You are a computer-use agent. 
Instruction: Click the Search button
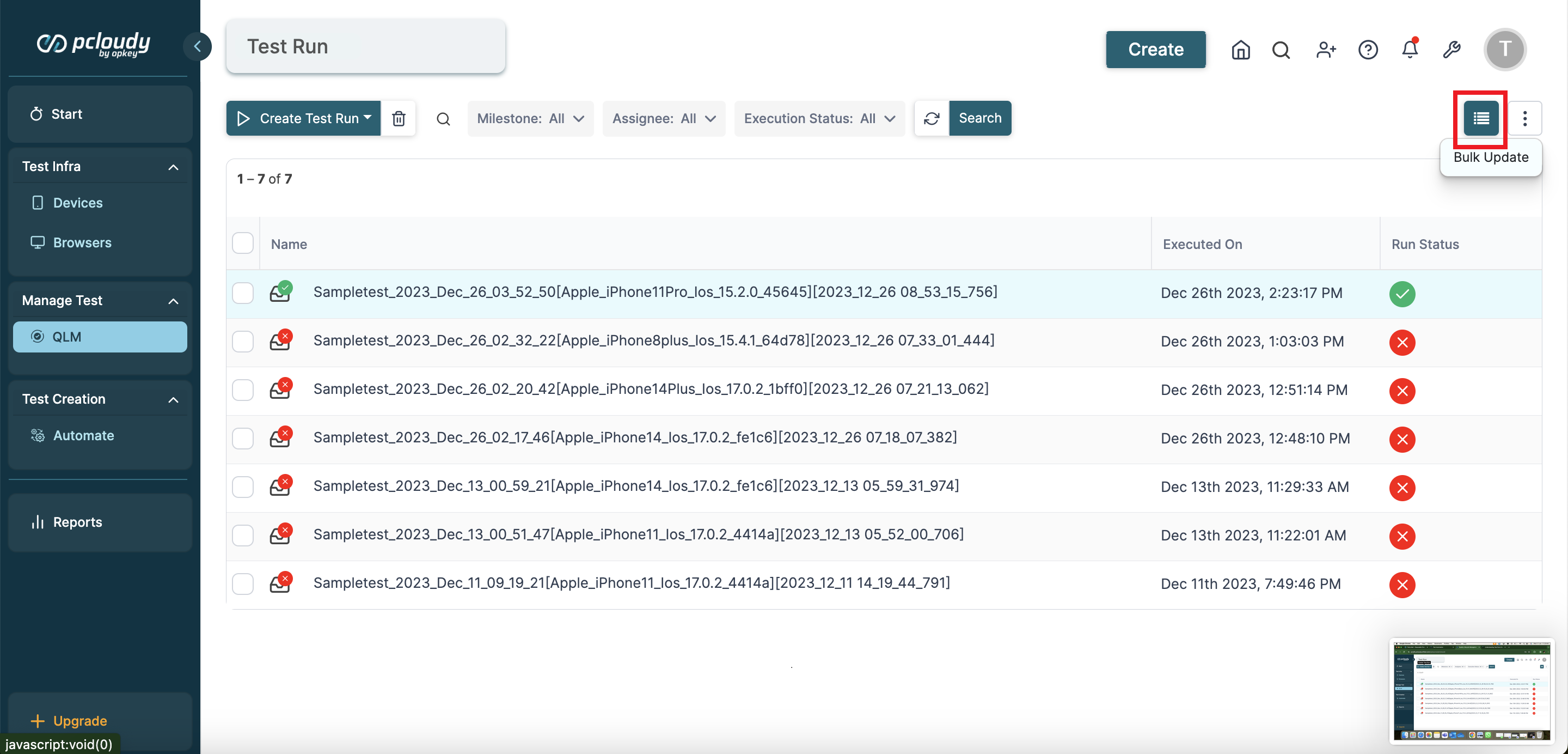pyautogui.click(x=980, y=118)
